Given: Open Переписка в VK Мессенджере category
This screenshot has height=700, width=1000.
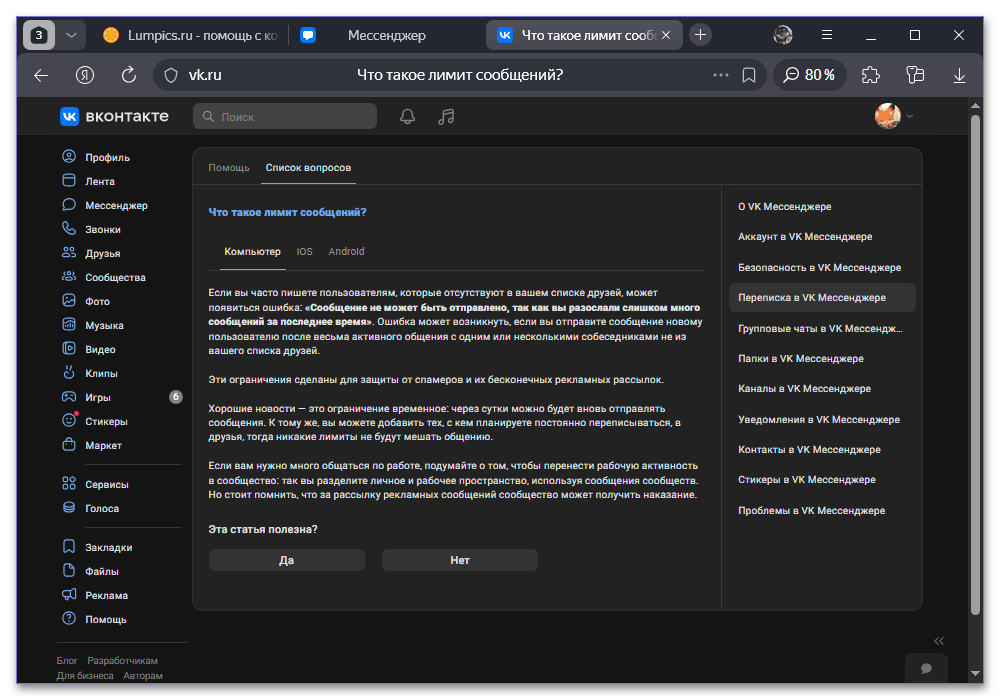Looking at the screenshot, I should pyautogui.click(x=822, y=298).
